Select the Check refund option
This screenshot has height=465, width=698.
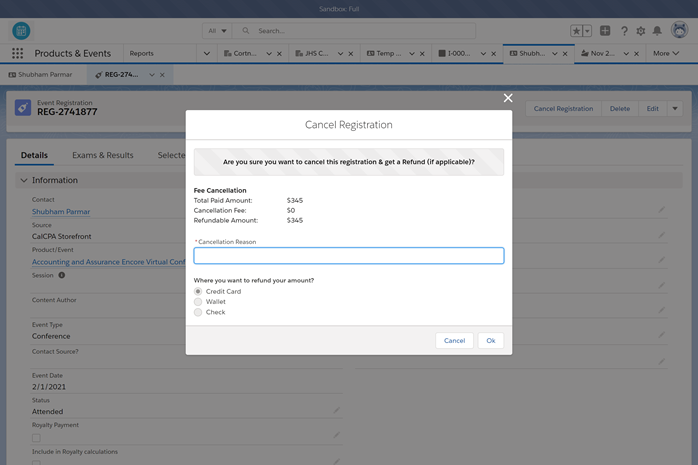[198, 313]
